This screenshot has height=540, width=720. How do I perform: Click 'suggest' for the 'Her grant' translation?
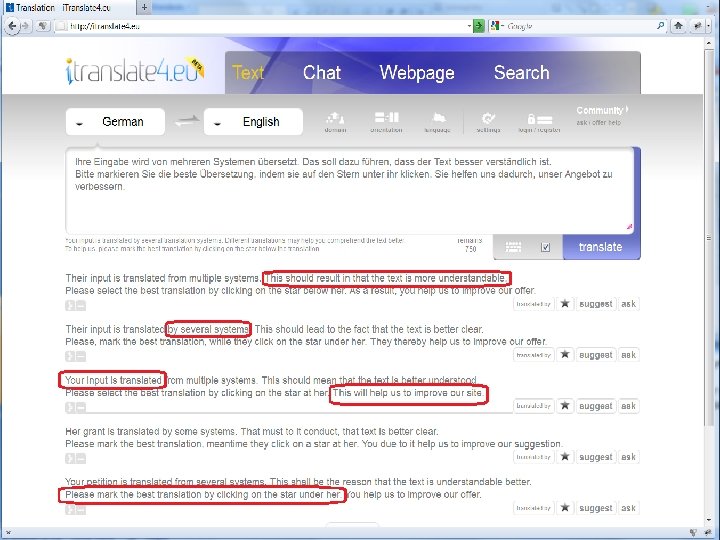coord(596,456)
